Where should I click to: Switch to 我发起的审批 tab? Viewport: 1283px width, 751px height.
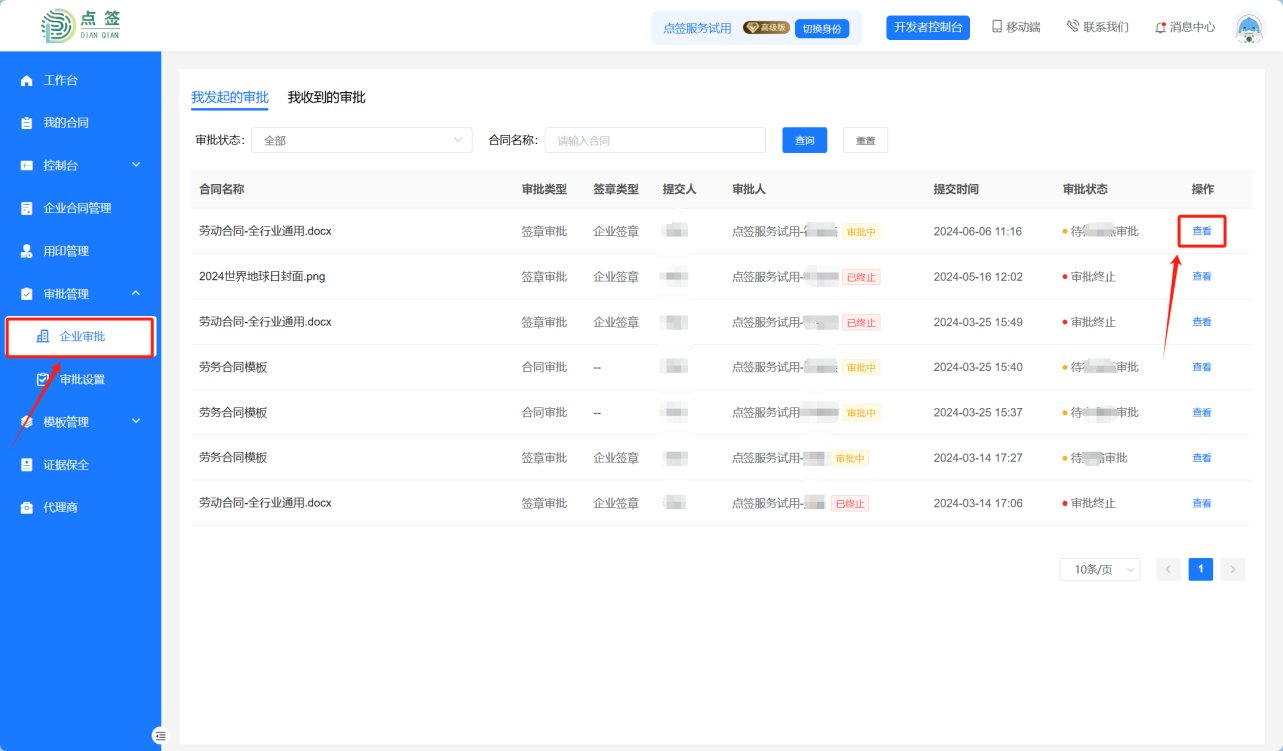(x=230, y=97)
